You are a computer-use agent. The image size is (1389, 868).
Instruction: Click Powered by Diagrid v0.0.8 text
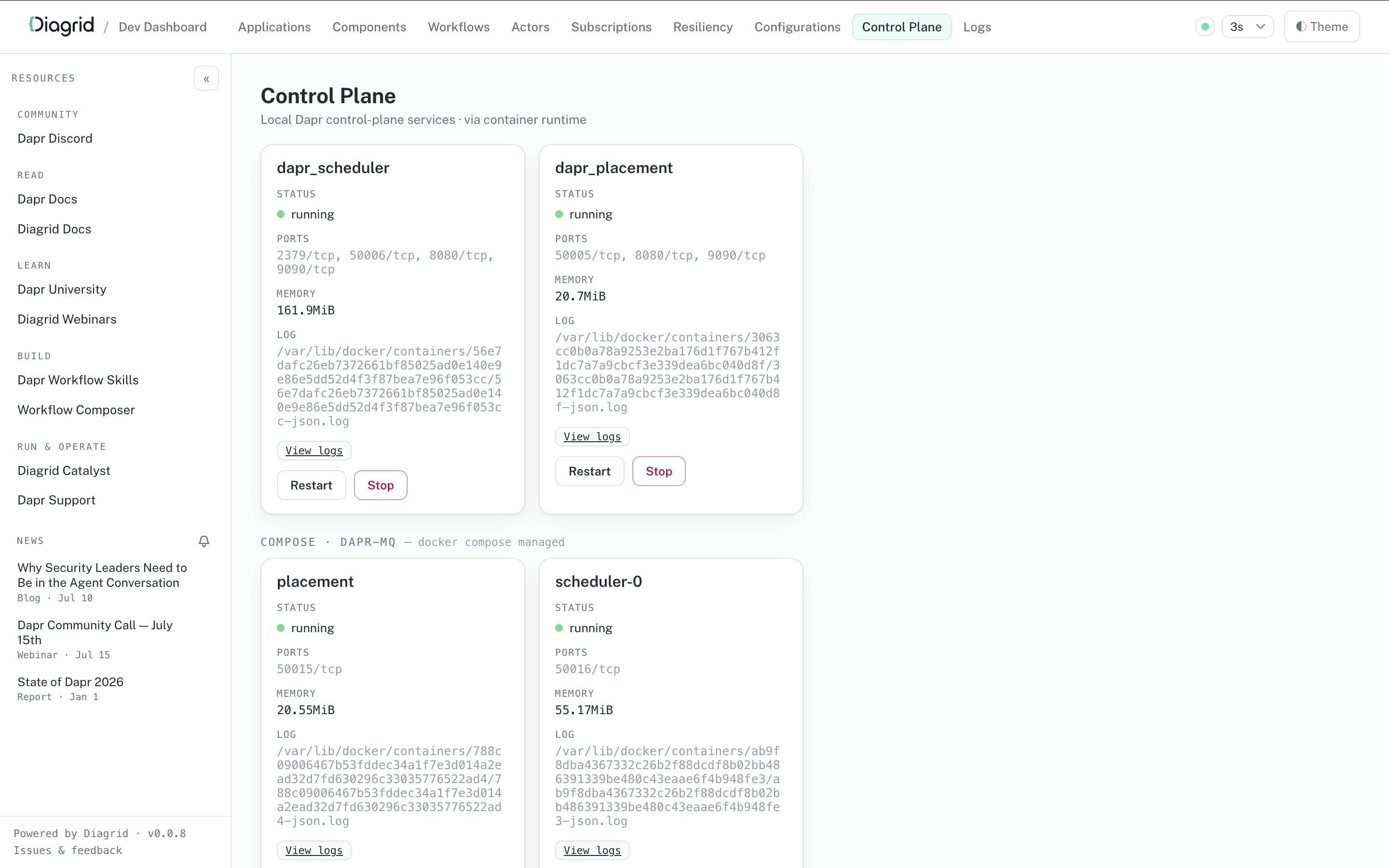pyautogui.click(x=100, y=834)
